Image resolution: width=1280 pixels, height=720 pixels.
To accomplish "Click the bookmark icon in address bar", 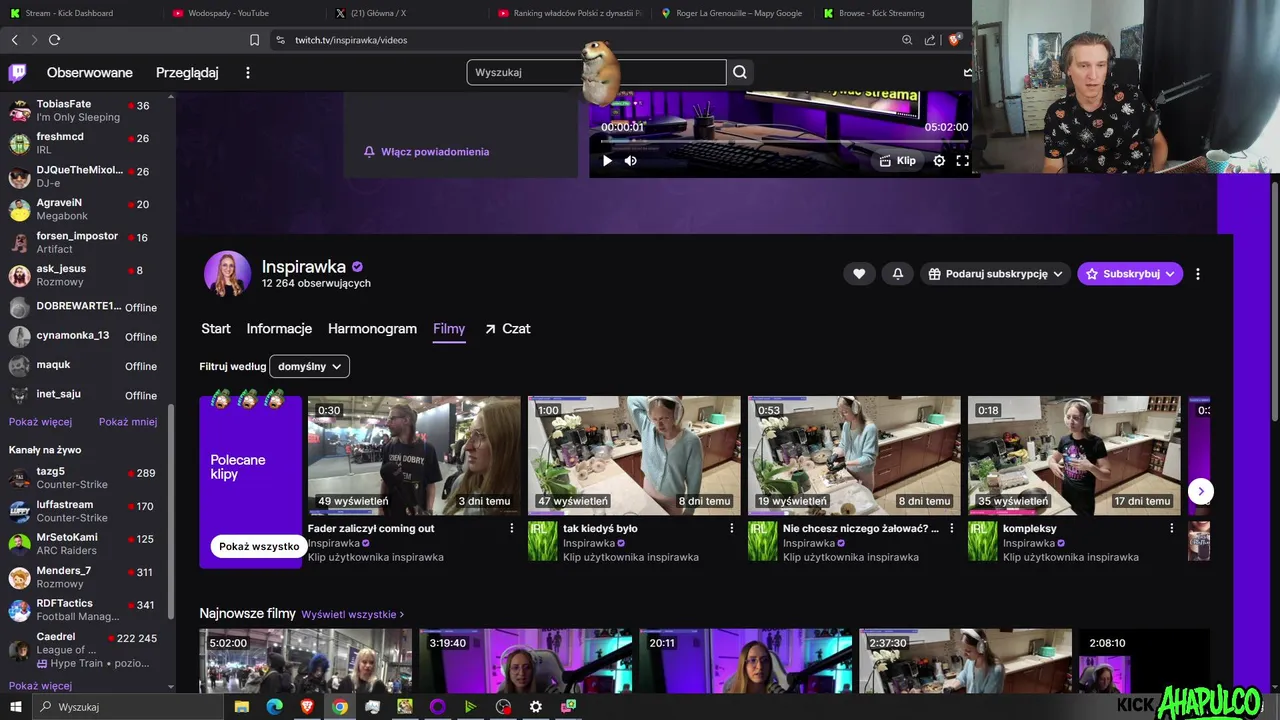I will point(254,40).
